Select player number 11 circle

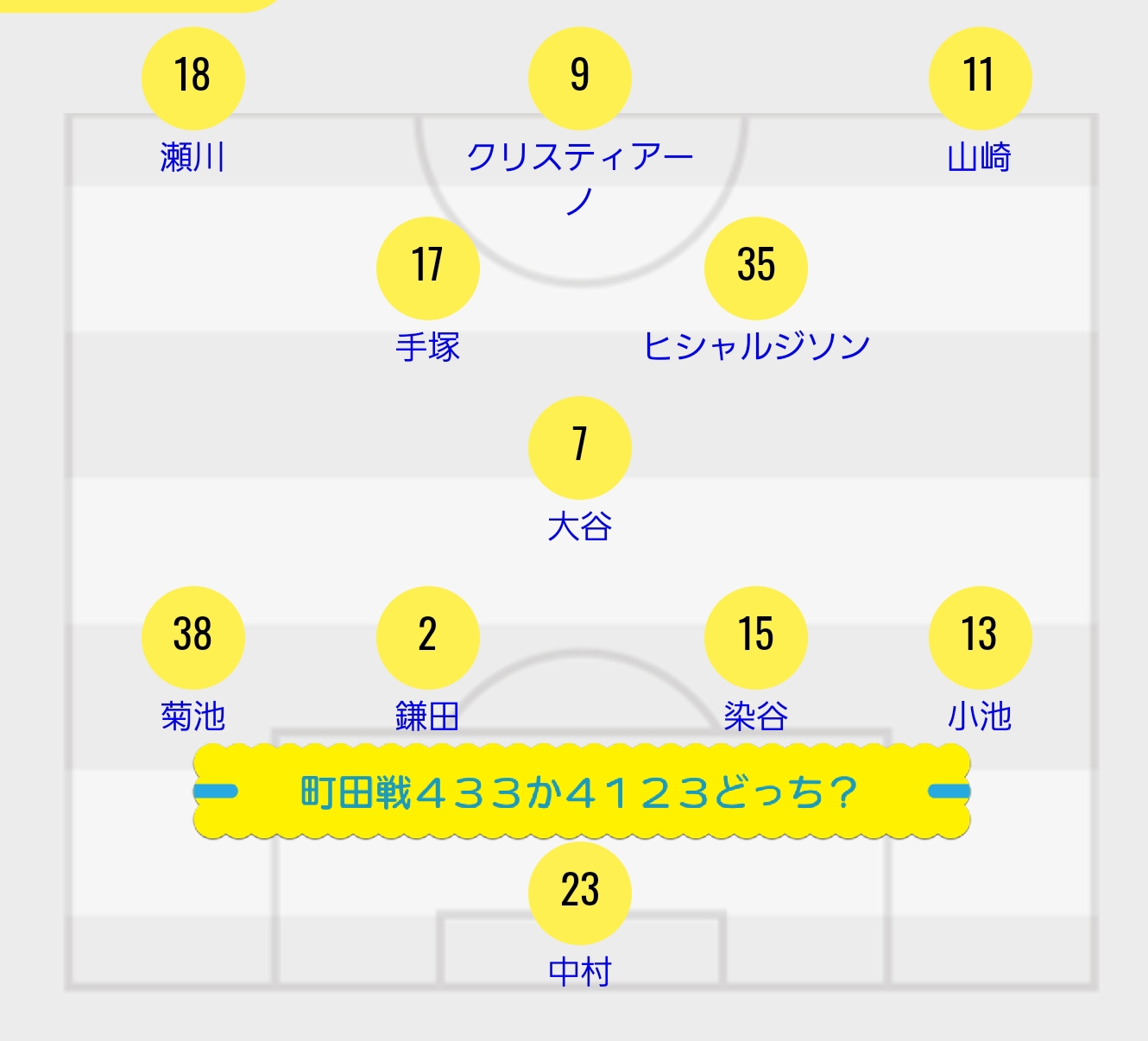pos(981,79)
